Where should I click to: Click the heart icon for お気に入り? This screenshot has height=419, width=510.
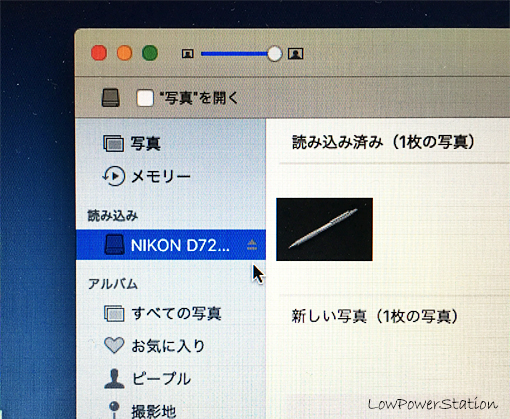tap(114, 345)
